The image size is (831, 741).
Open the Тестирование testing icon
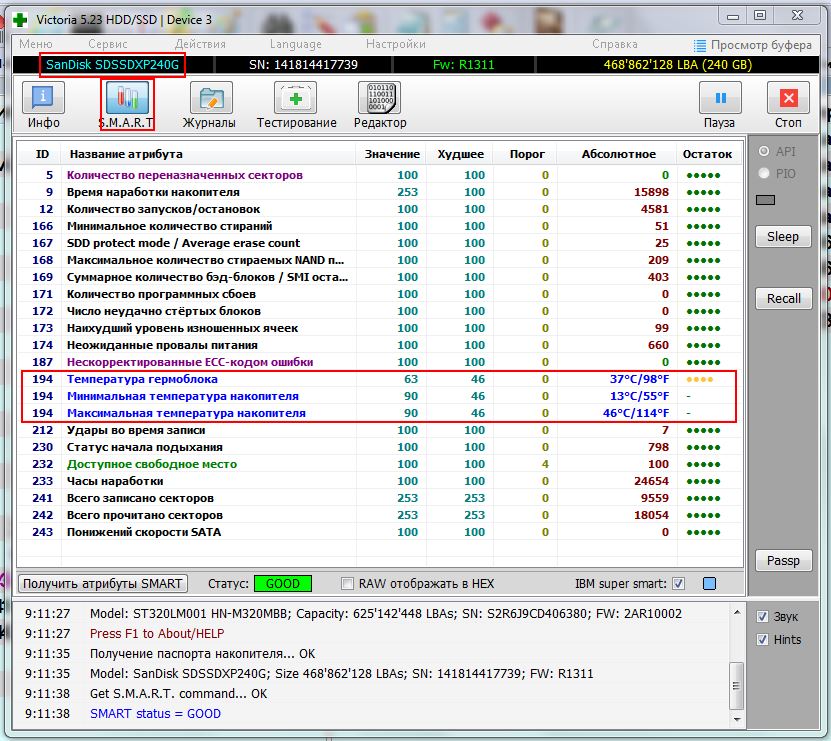[295, 98]
